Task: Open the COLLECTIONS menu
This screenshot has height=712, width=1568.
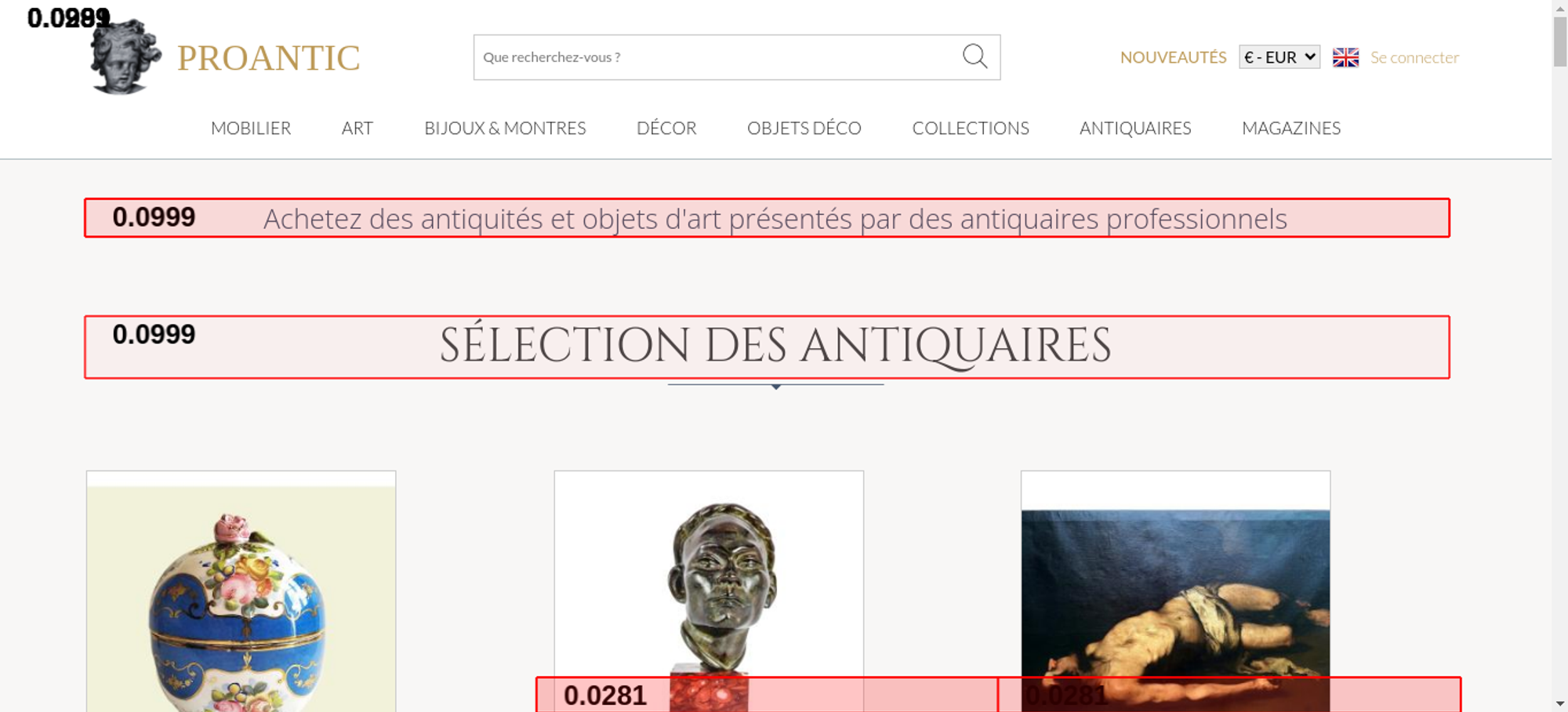Action: 970,128
